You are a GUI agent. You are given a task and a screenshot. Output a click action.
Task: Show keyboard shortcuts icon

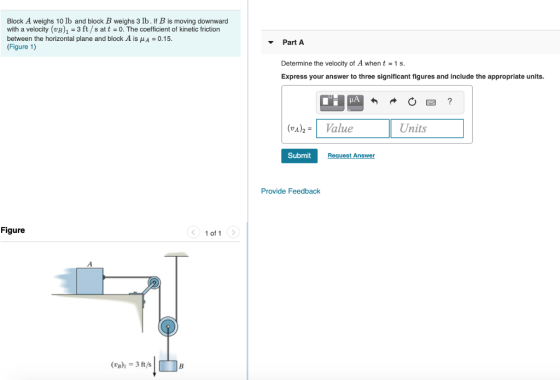(431, 102)
